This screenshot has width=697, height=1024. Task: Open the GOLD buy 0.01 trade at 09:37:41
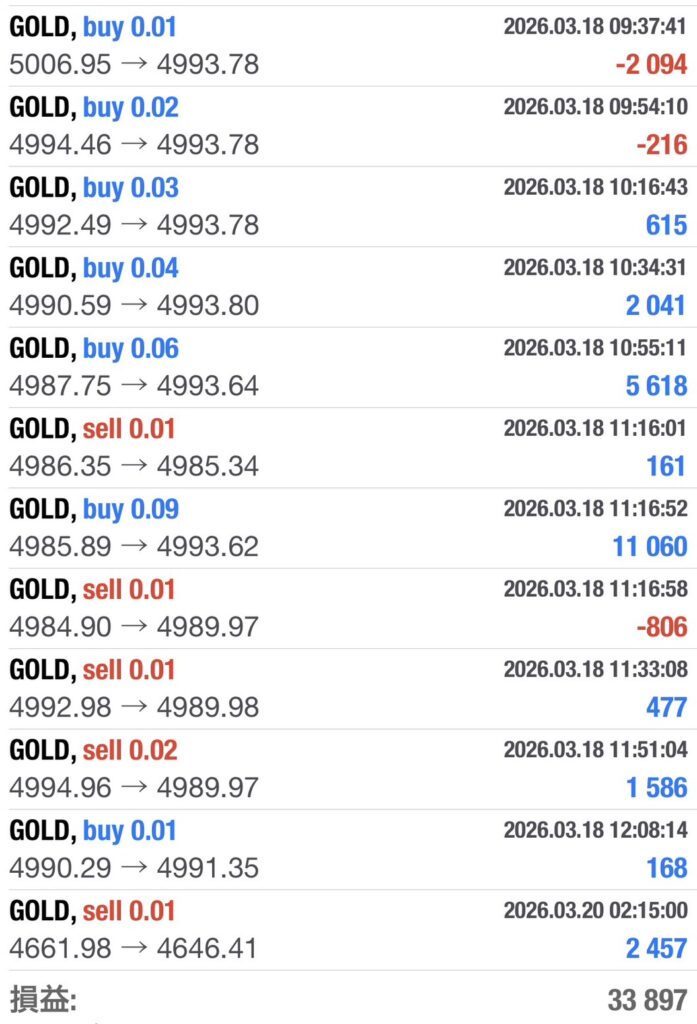click(x=93, y=27)
